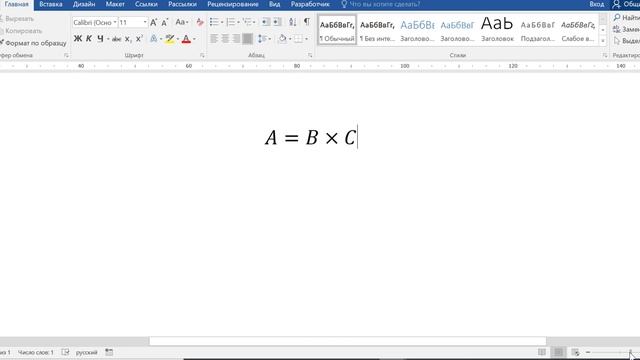
Task: Insert a numbered list
Action: coord(231,22)
